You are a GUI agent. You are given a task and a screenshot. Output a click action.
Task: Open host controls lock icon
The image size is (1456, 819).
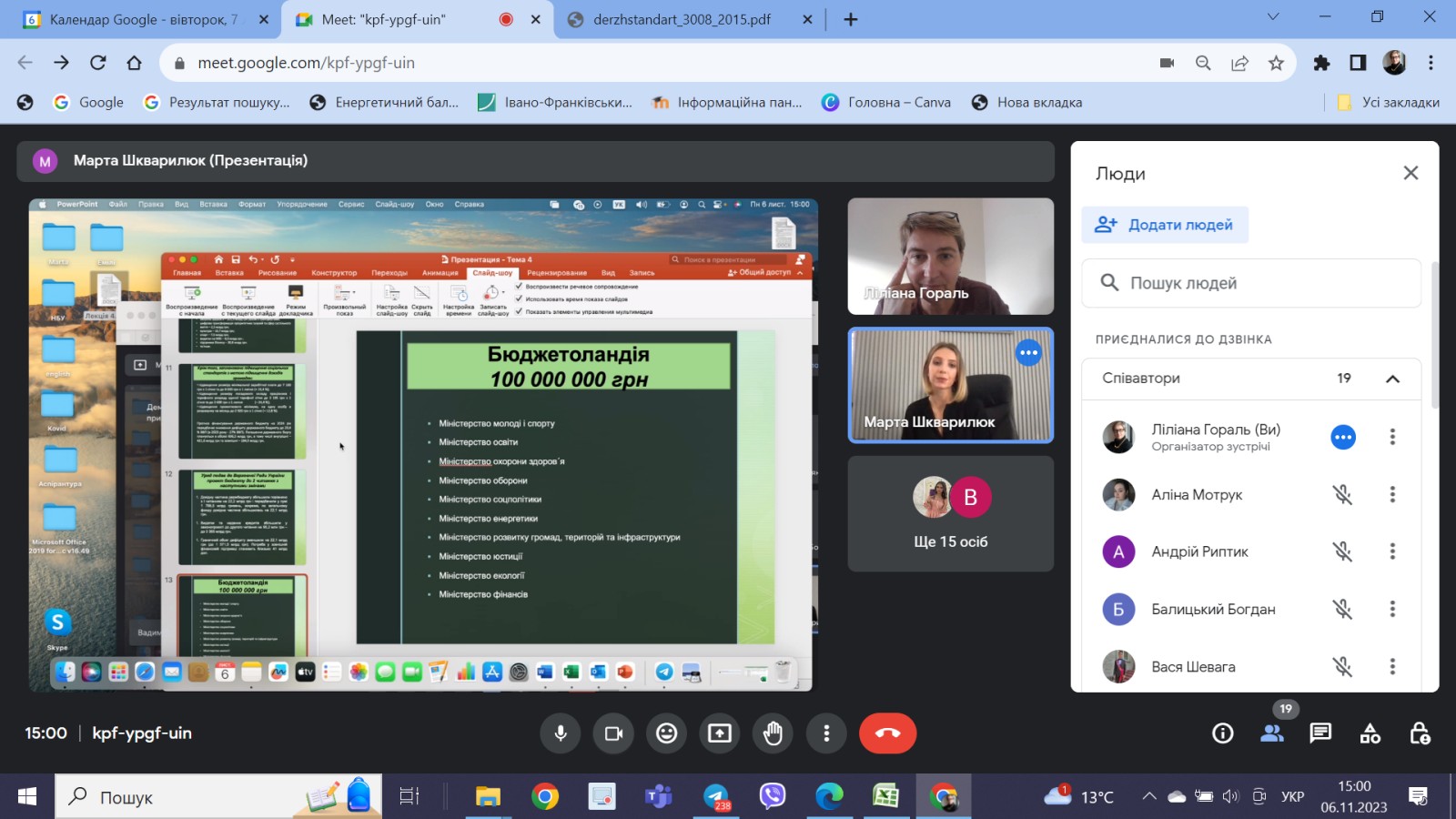[x=1419, y=733]
